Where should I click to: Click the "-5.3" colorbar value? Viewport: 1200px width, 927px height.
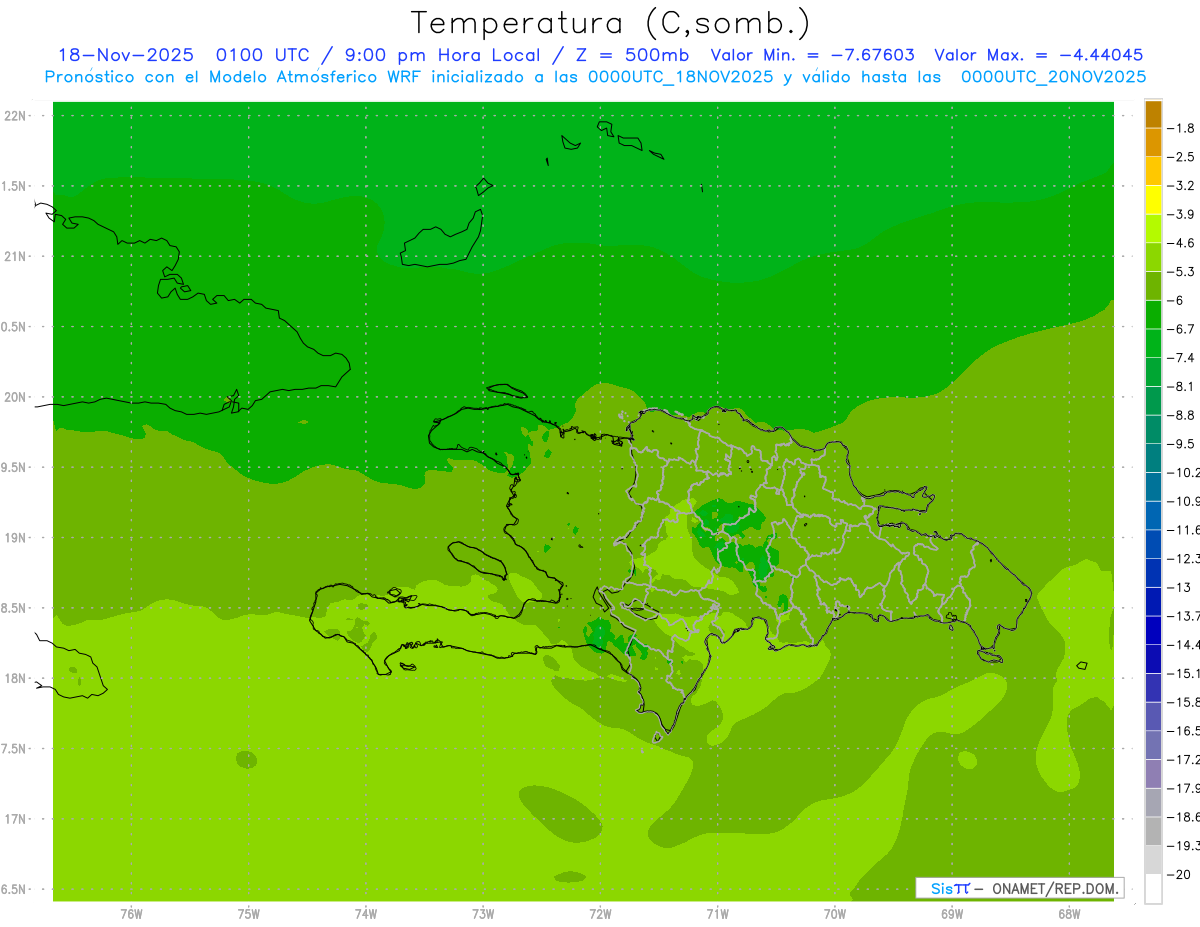[x=1182, y=272]
